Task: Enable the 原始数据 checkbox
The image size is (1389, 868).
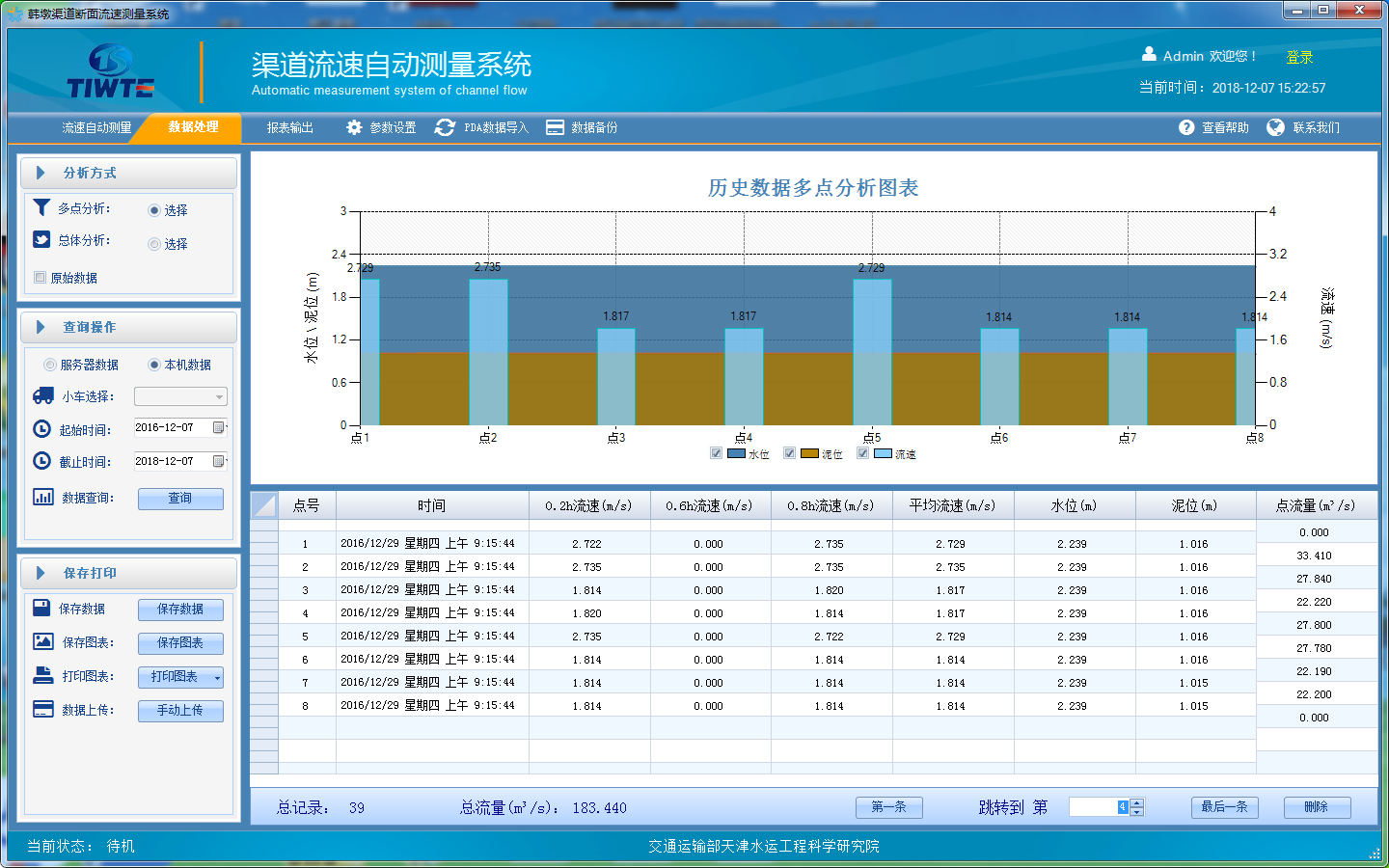Action: coord(41,278)
